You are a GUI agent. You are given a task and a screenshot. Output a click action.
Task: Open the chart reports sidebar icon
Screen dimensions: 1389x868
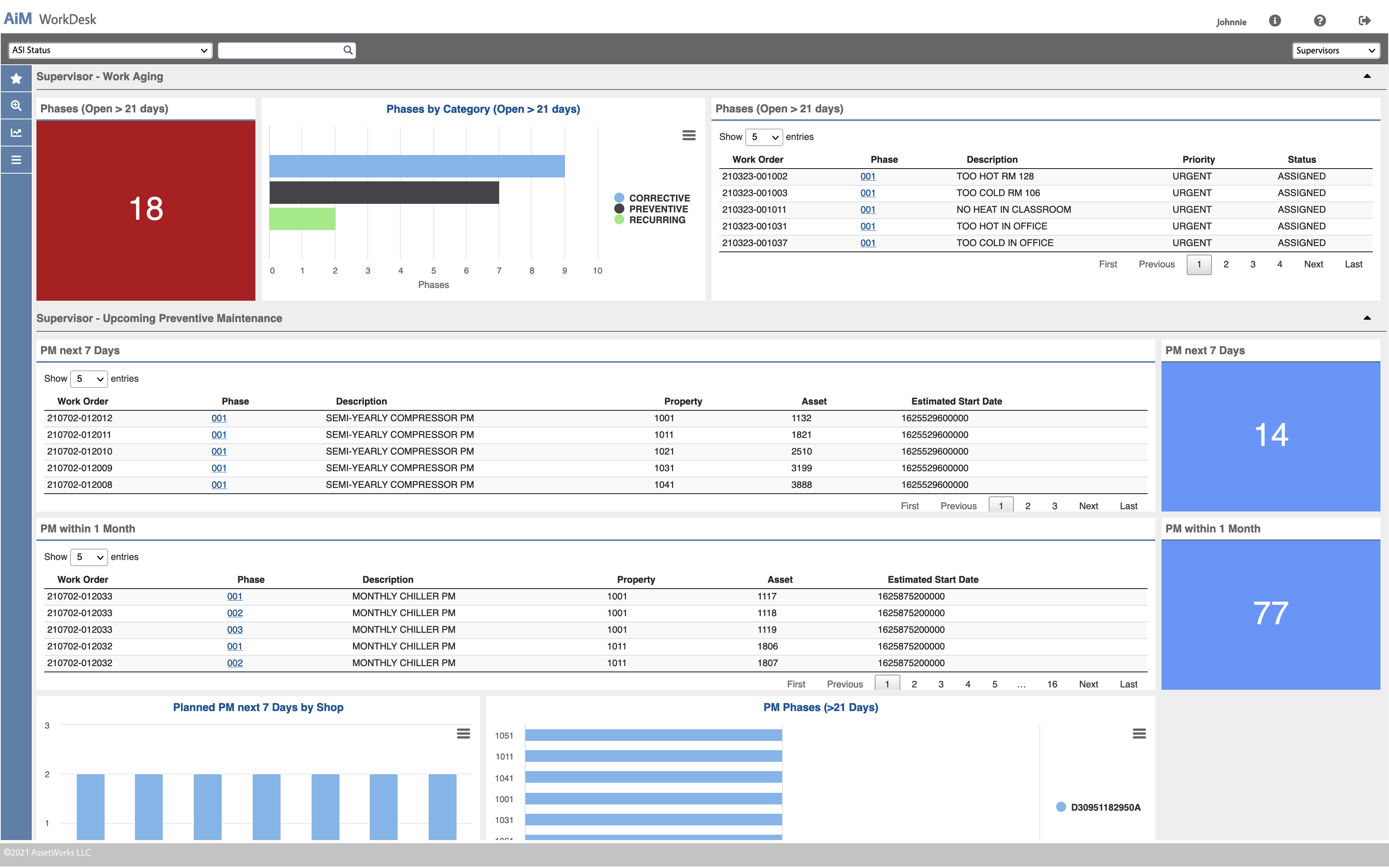pos(16,133)
